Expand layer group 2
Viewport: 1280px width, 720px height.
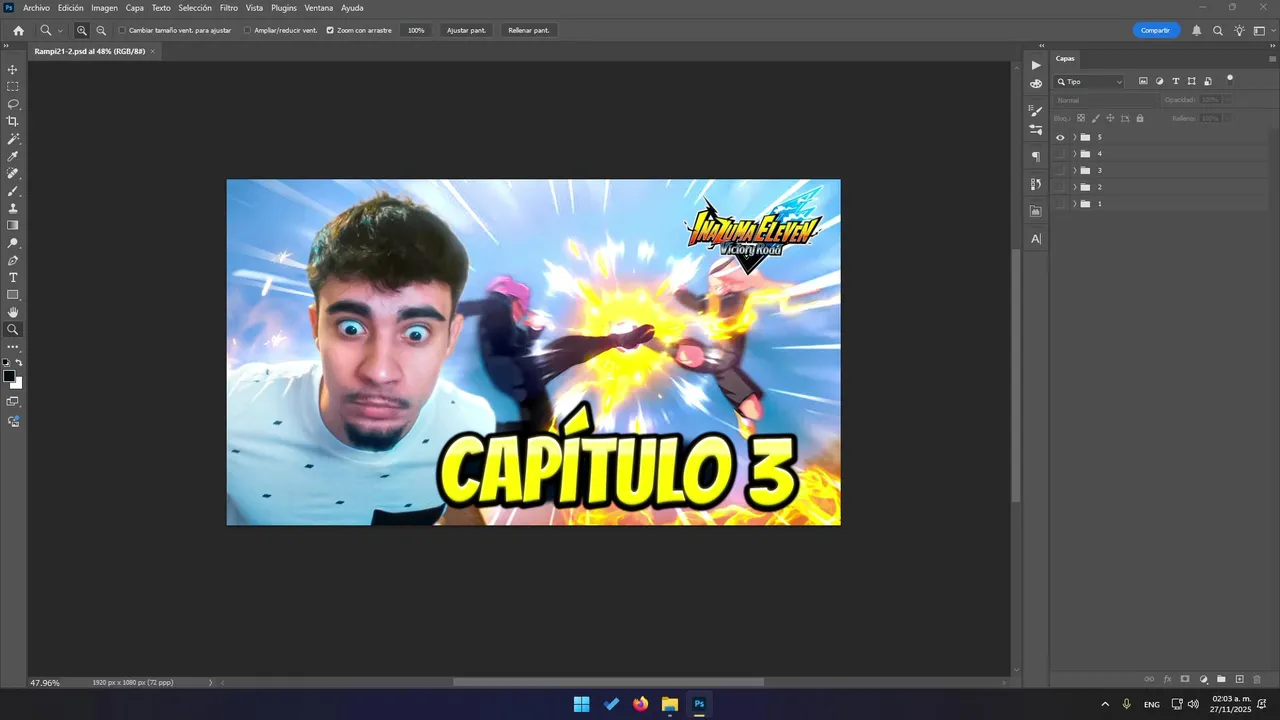[1074, 187]
